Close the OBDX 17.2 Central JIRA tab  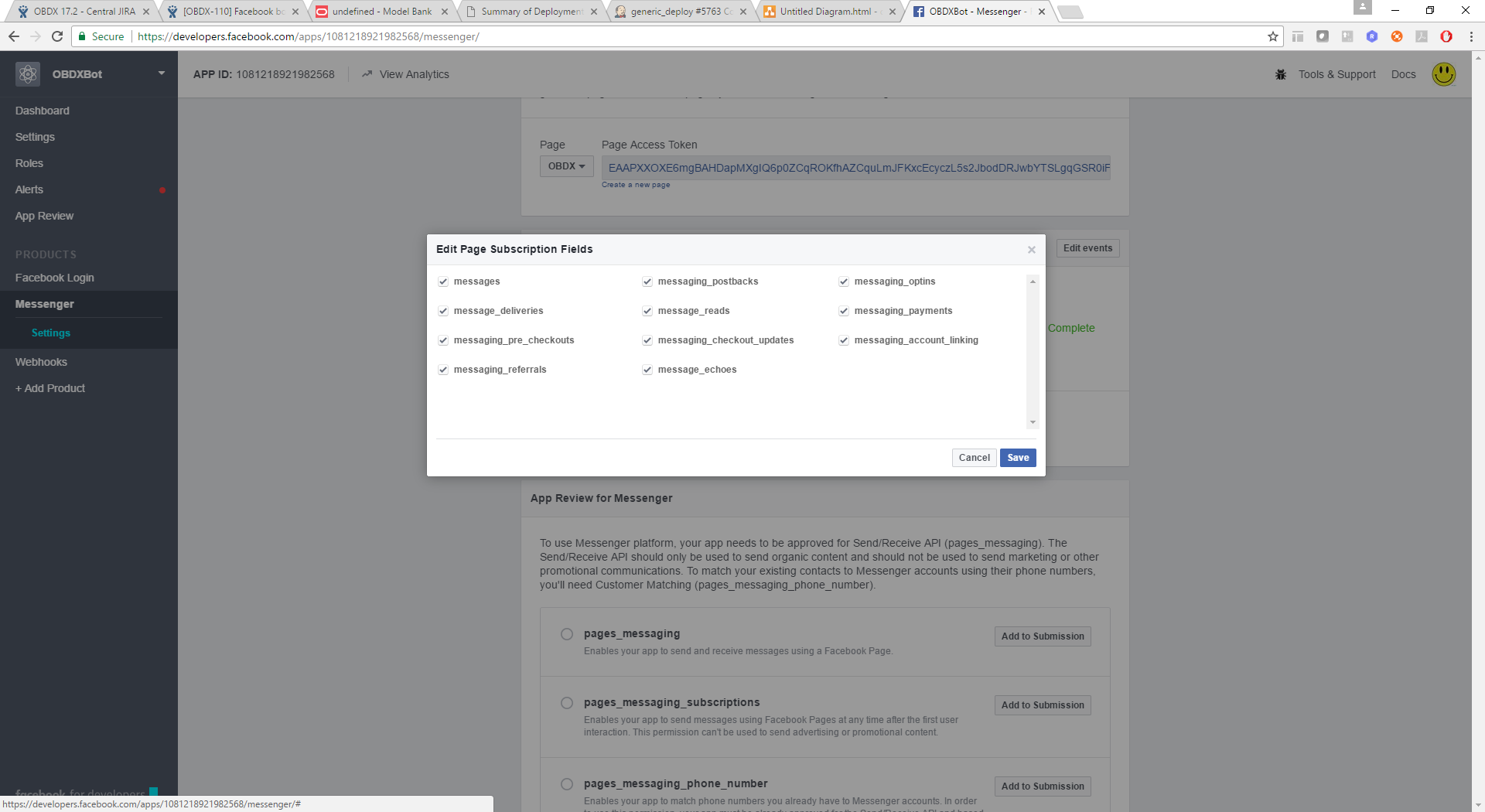(146, 12)
